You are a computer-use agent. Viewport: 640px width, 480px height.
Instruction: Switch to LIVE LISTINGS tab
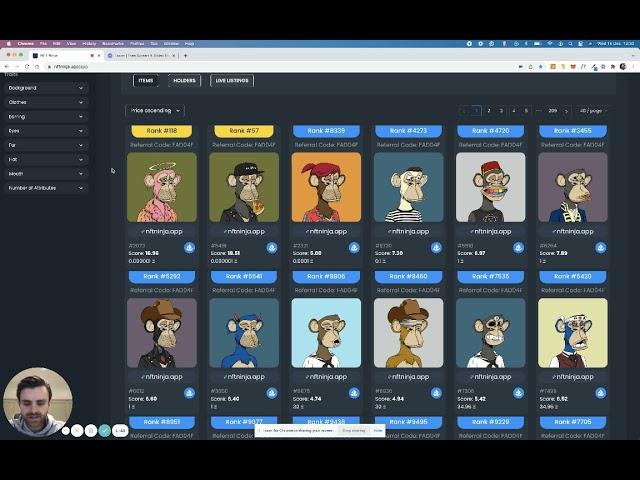tap(232, 81)
